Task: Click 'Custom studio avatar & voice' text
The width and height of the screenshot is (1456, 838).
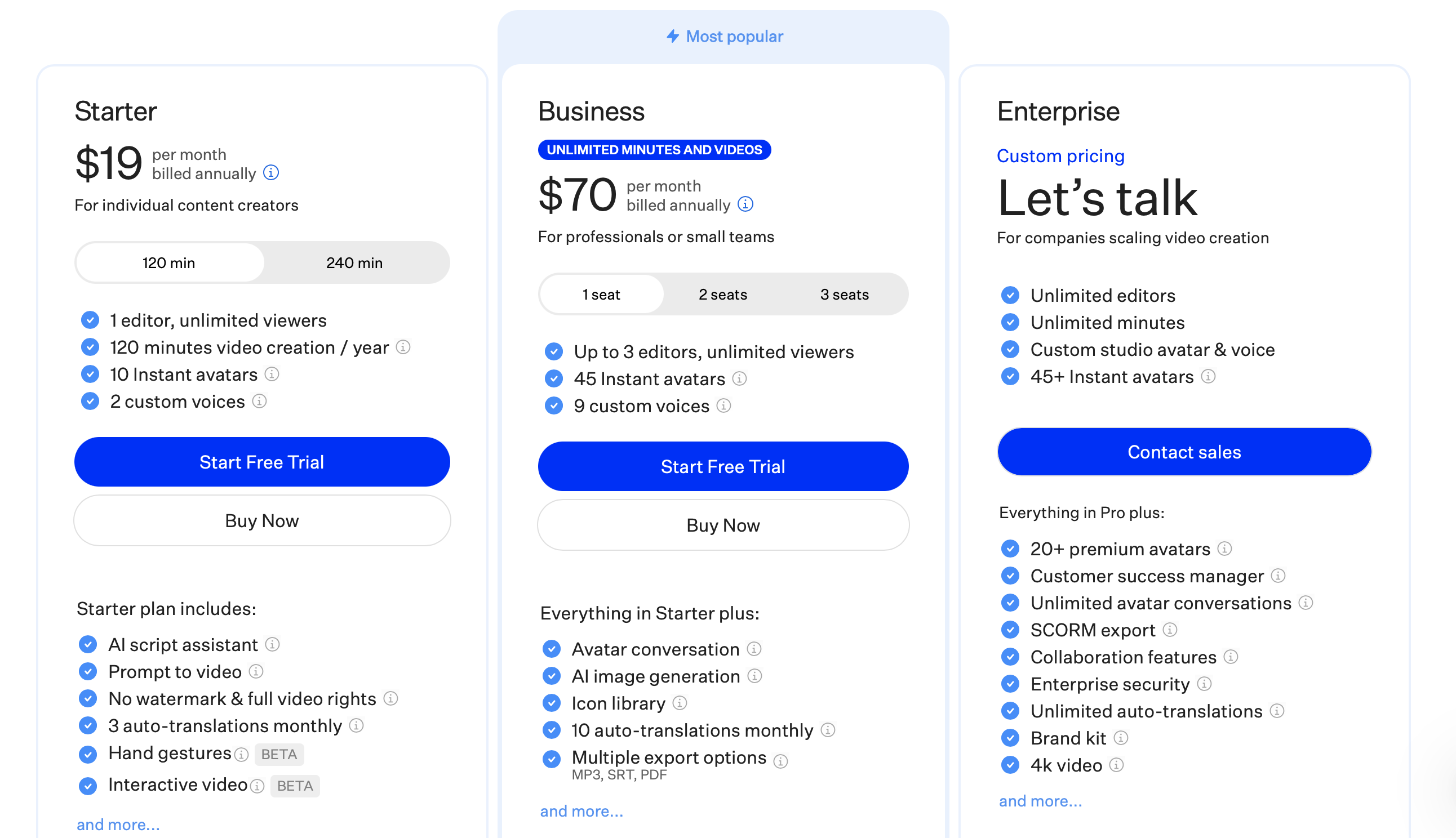Action: tap(1153, 349)
